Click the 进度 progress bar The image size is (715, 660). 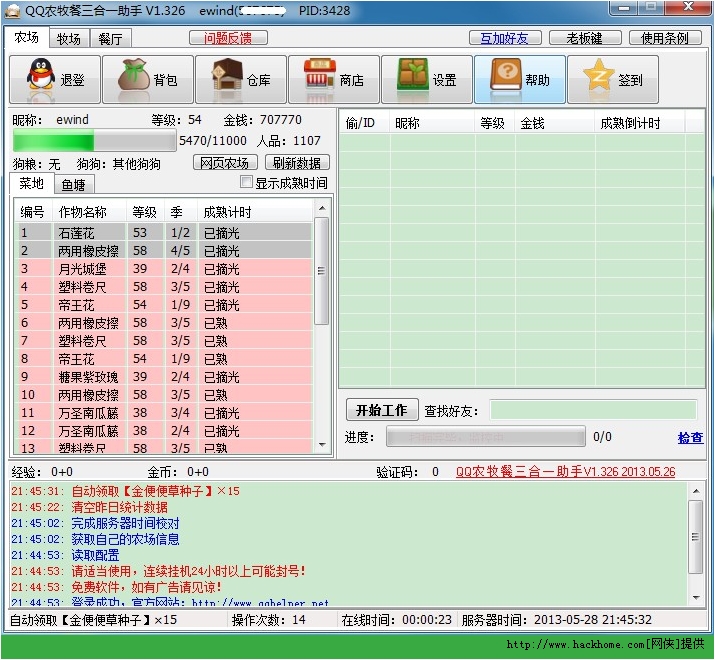(486, 437)
